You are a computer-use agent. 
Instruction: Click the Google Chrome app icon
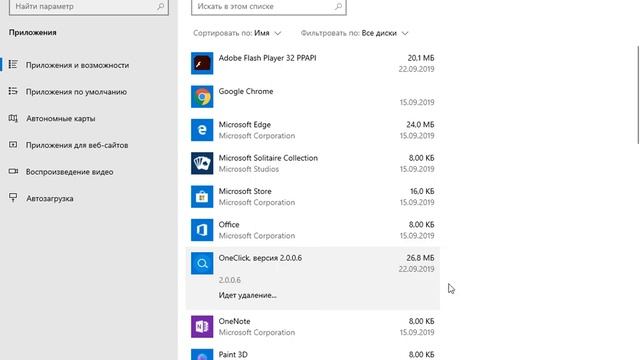click(202, 97)
